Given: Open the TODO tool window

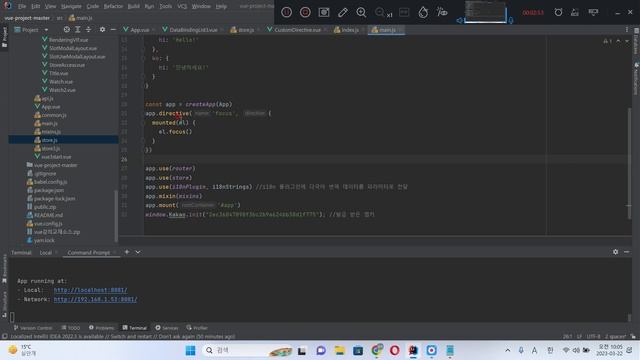Looking at the screenshot, I should click(x=71, y=328).
